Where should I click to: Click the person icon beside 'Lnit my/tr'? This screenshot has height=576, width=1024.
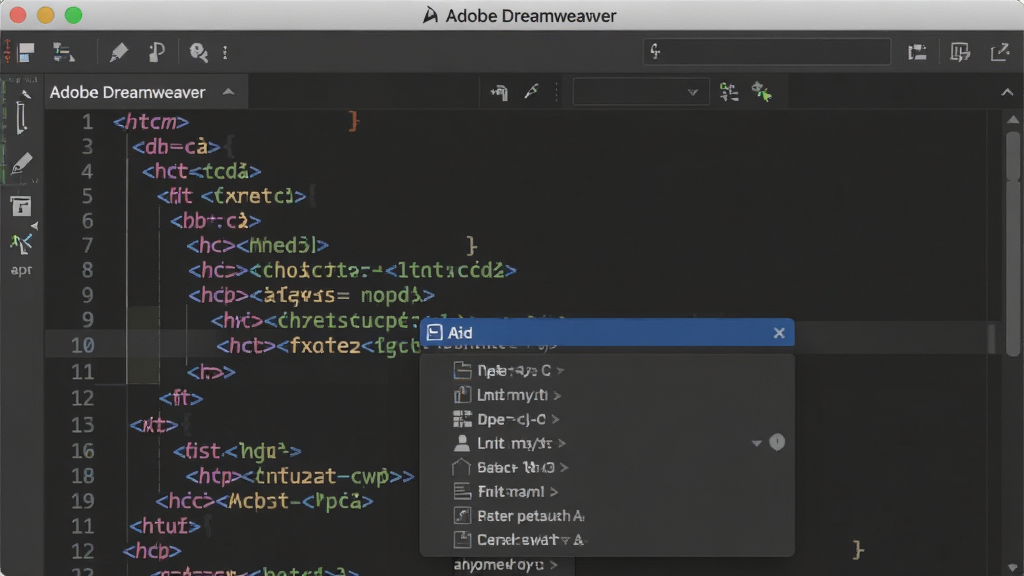pos(462,443)
